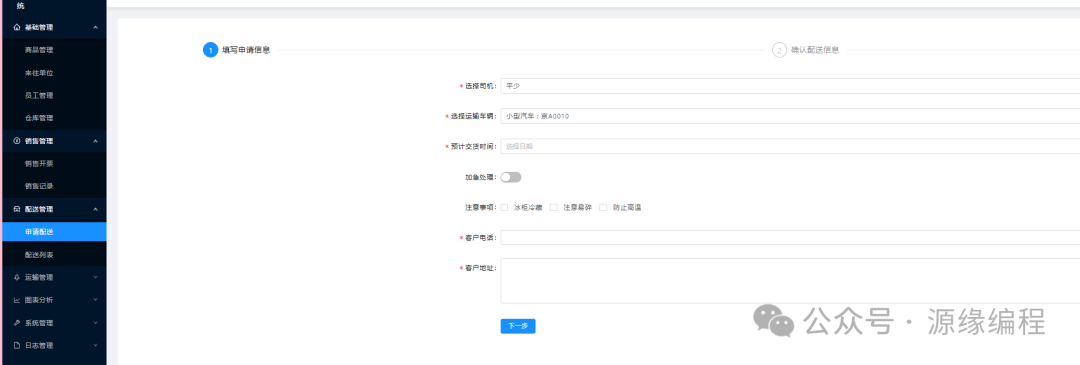Click the 注意事项 field label
The height and width of the screenshot is (365, 1080).
[480, 207]
